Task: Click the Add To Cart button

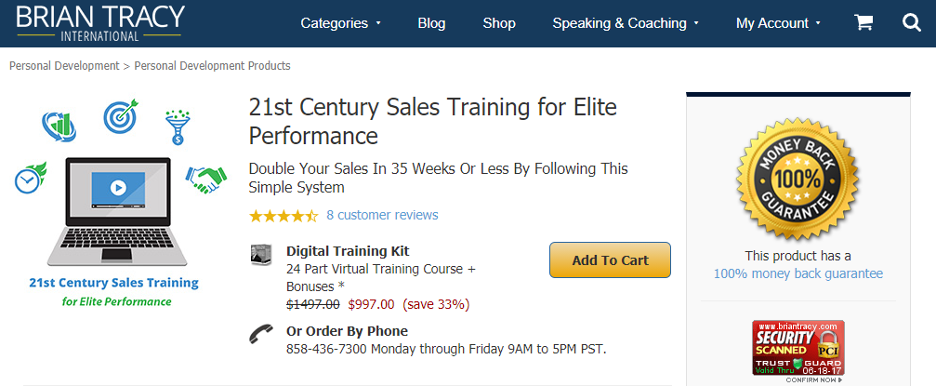Action: click(x=610, y=260)
